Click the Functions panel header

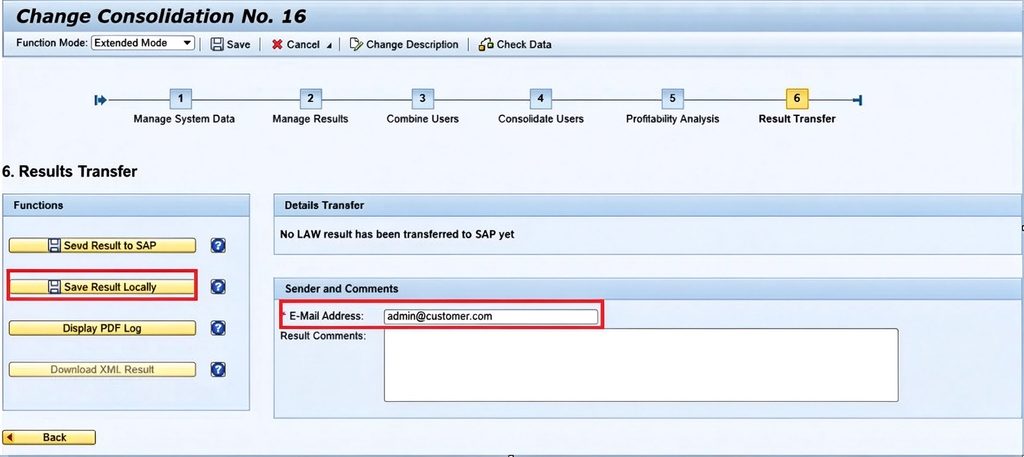pos(125,205)
